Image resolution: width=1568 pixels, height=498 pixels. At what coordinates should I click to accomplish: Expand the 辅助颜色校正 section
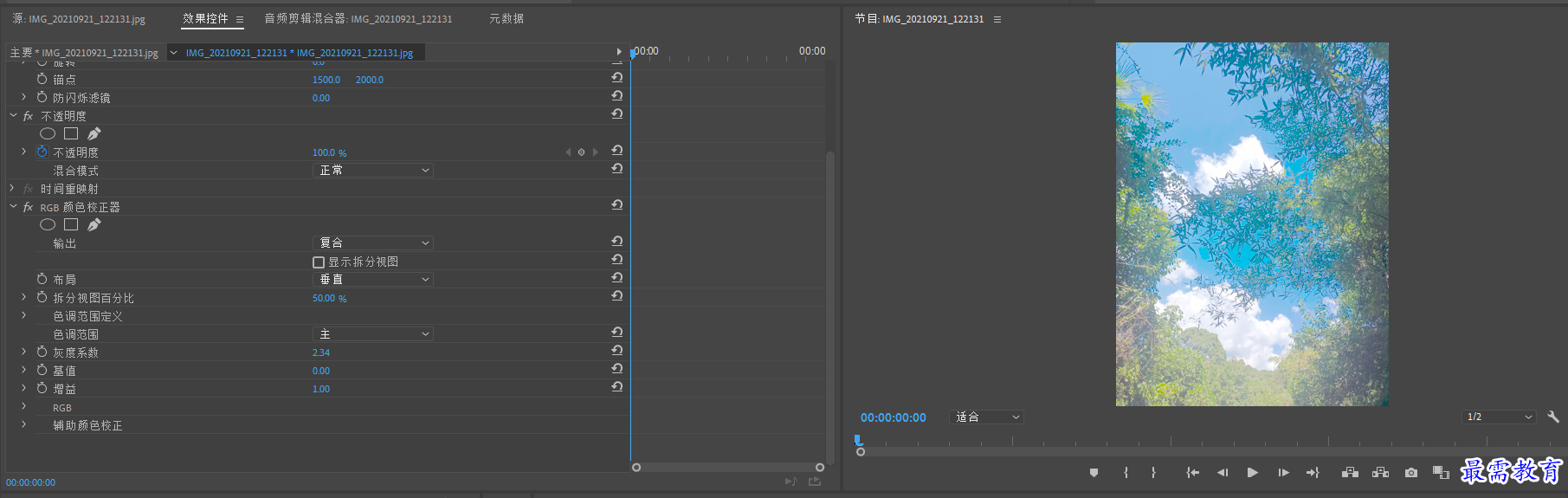pos(23,424)
